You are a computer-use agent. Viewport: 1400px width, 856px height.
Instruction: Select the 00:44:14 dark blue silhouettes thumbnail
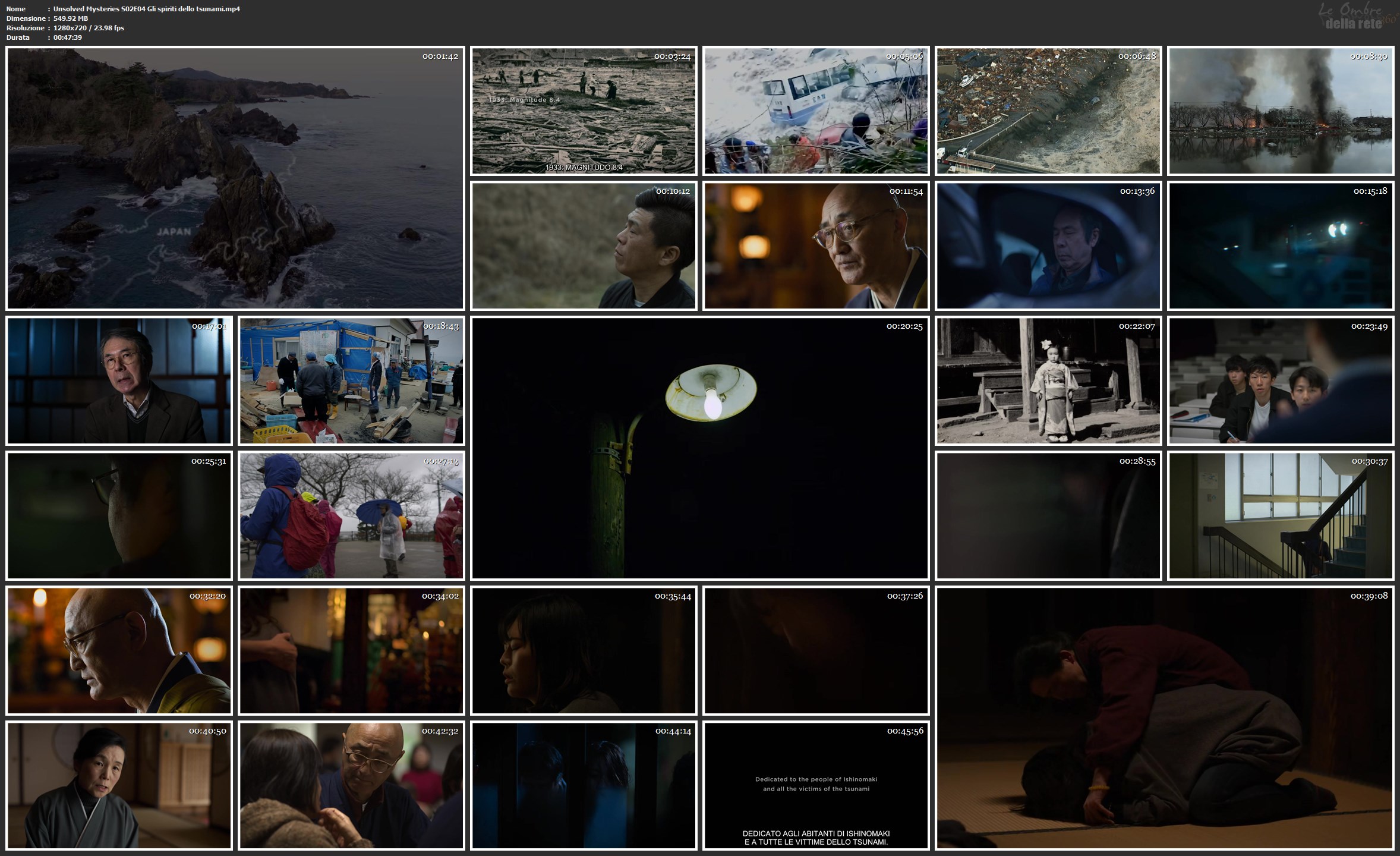(x=584, y=786)
